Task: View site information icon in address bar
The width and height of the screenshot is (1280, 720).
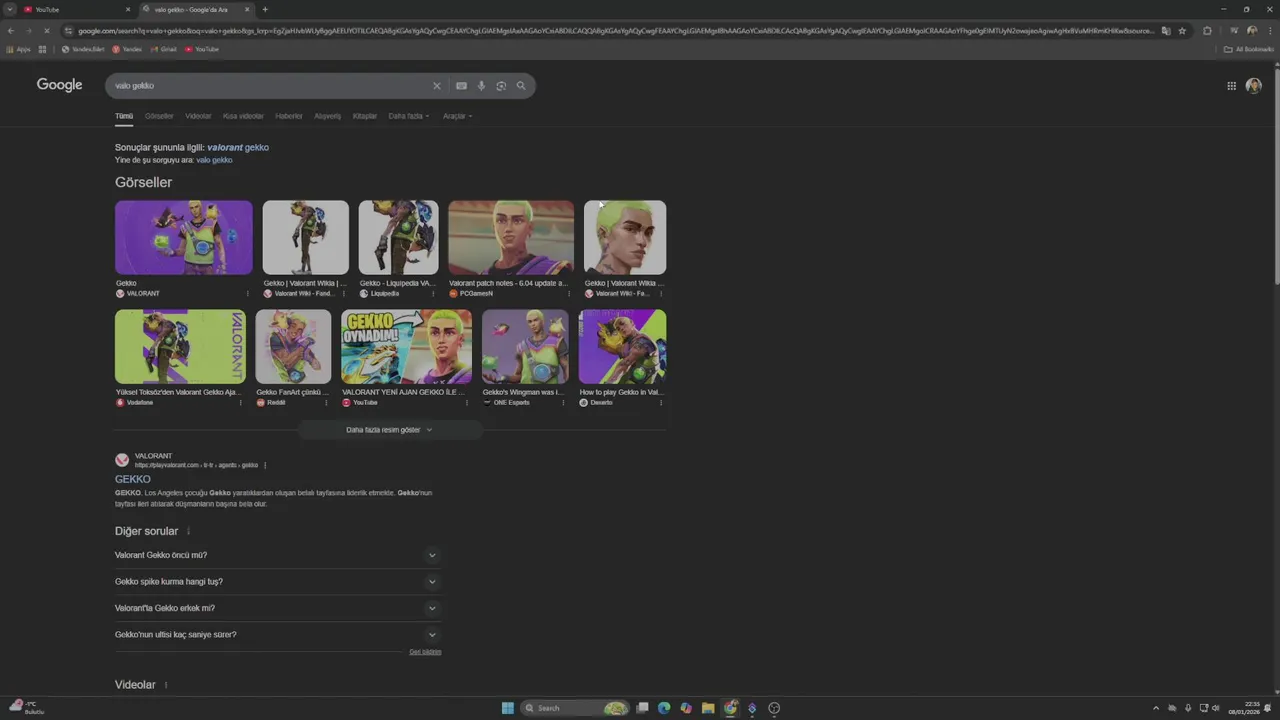Action: (x=69, y=31)
